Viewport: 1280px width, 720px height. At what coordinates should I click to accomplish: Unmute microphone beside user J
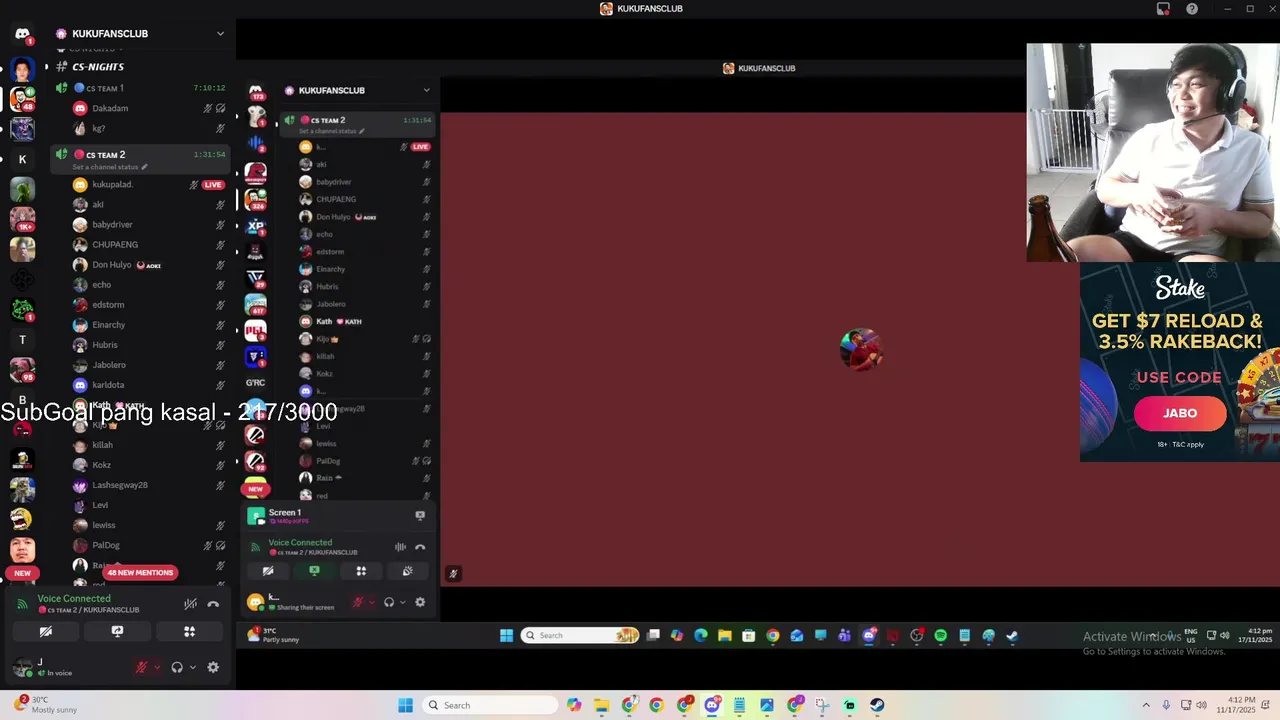coord(141,667)
